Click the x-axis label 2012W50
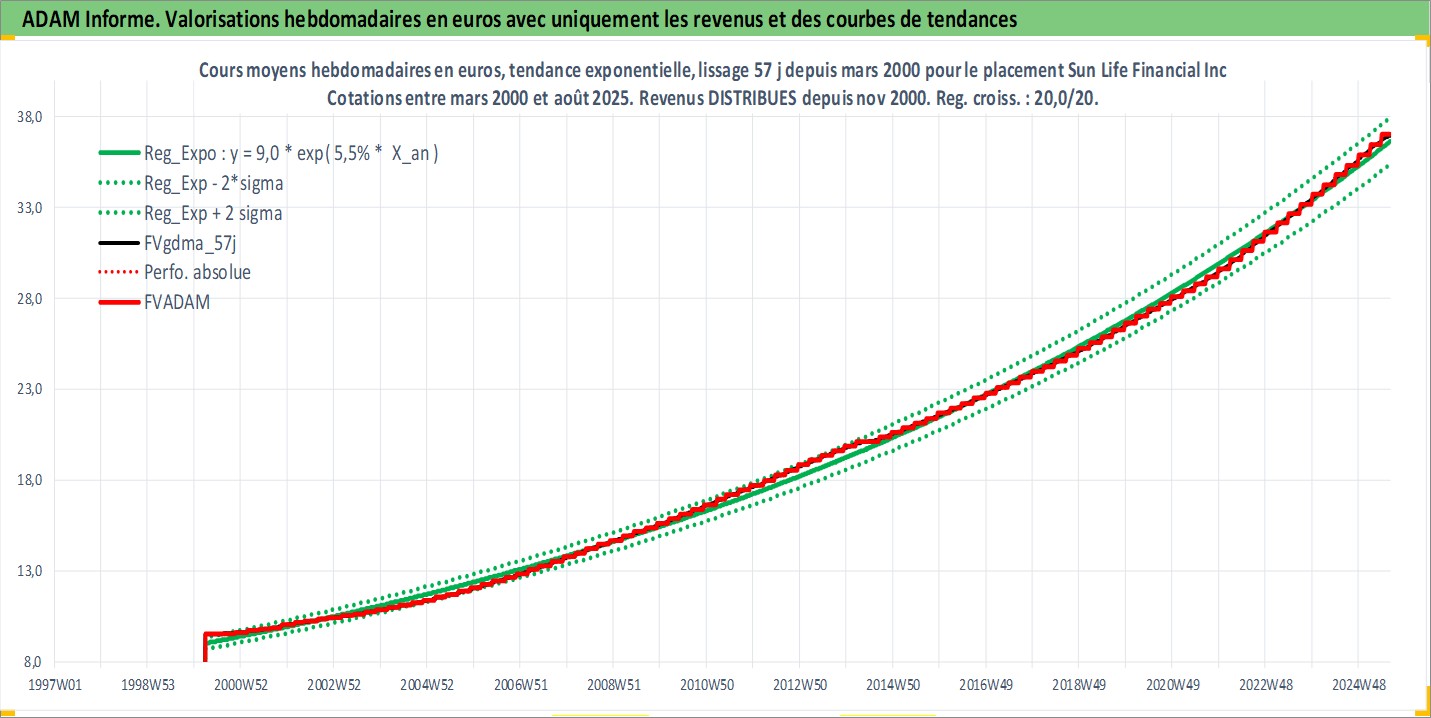 (x=799, y=684)
